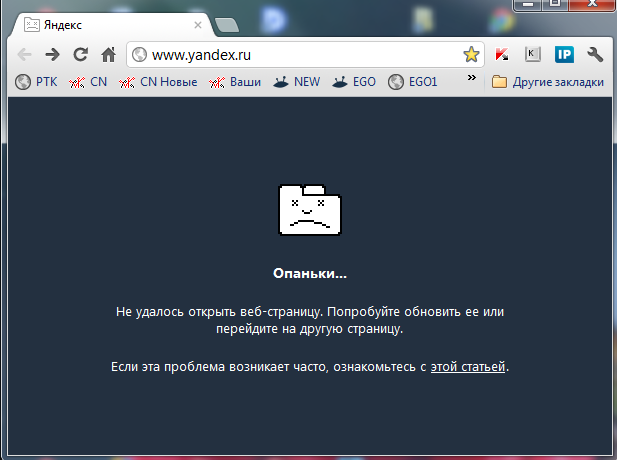Maximize the browser window
Viewport: 617px width, 460px height.
point(555,4)
